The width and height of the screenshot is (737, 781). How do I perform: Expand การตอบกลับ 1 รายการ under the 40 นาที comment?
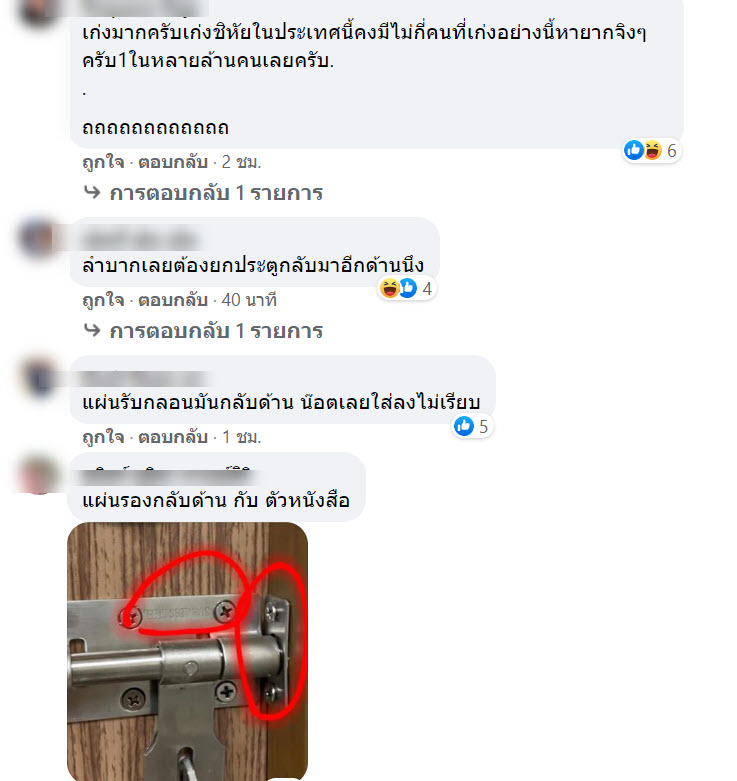pyautogui.click(x=216, y=331)
